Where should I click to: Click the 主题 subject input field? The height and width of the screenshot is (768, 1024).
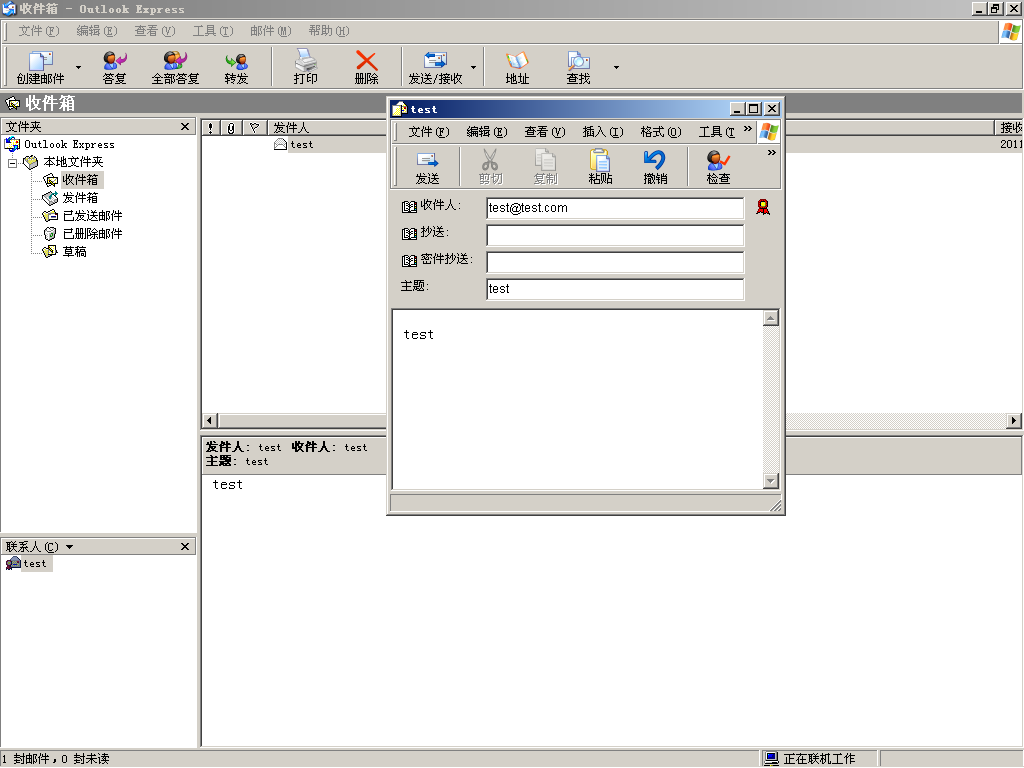615,289
